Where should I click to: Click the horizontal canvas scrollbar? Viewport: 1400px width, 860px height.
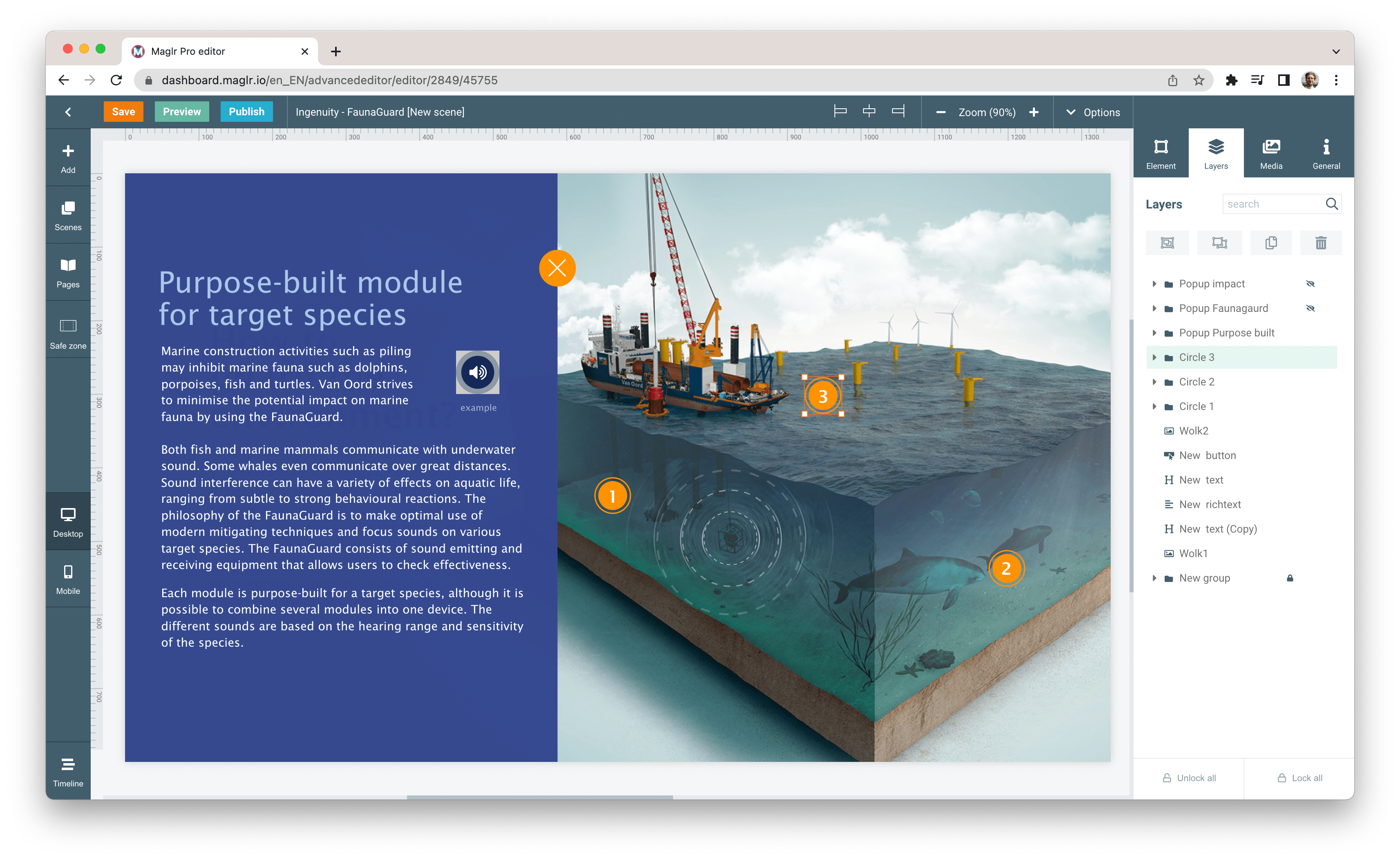click(539, 797)
